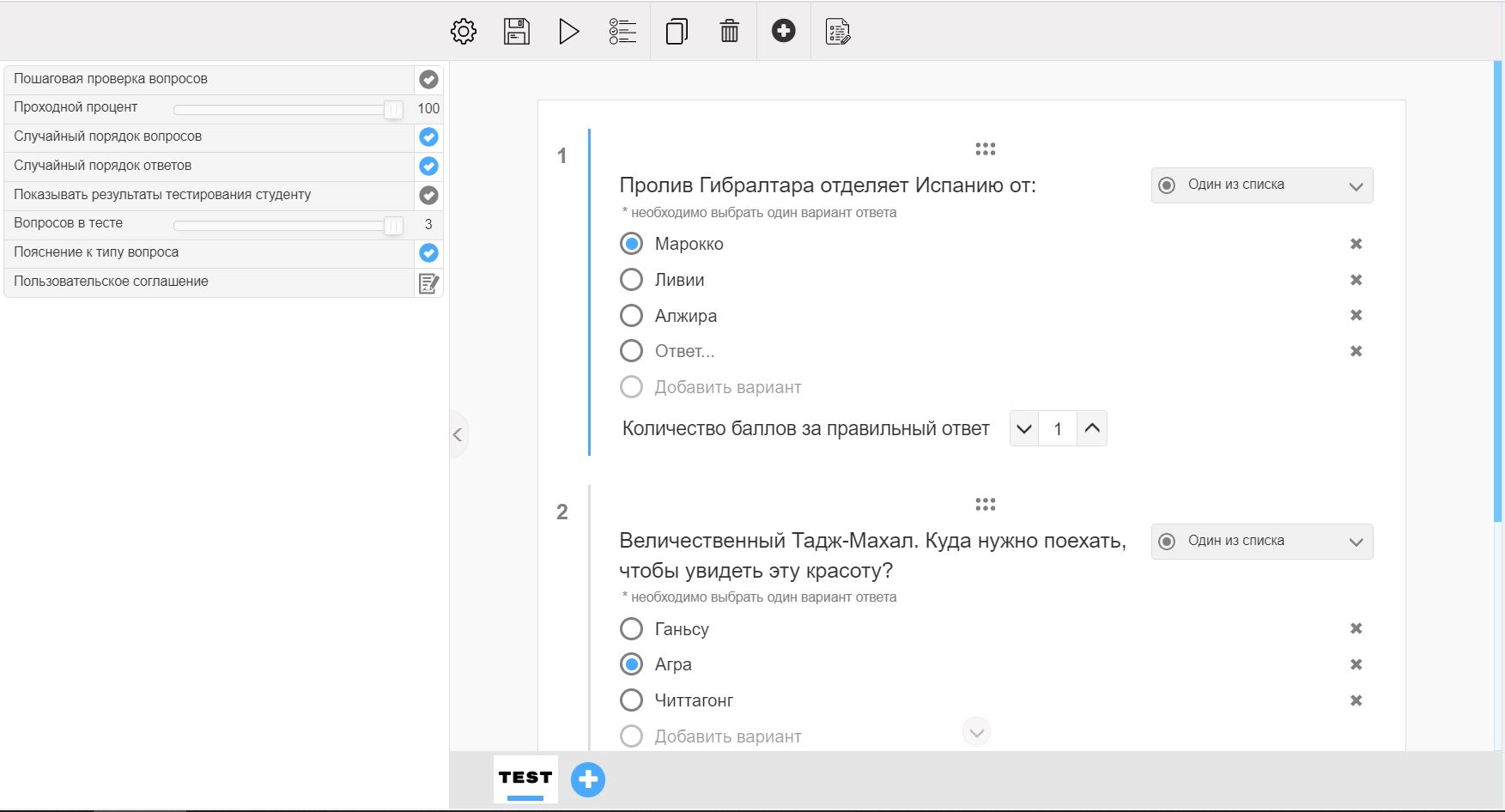Open settings with the gear icon
Screen dimensions: 1505x812
[464, 32]
